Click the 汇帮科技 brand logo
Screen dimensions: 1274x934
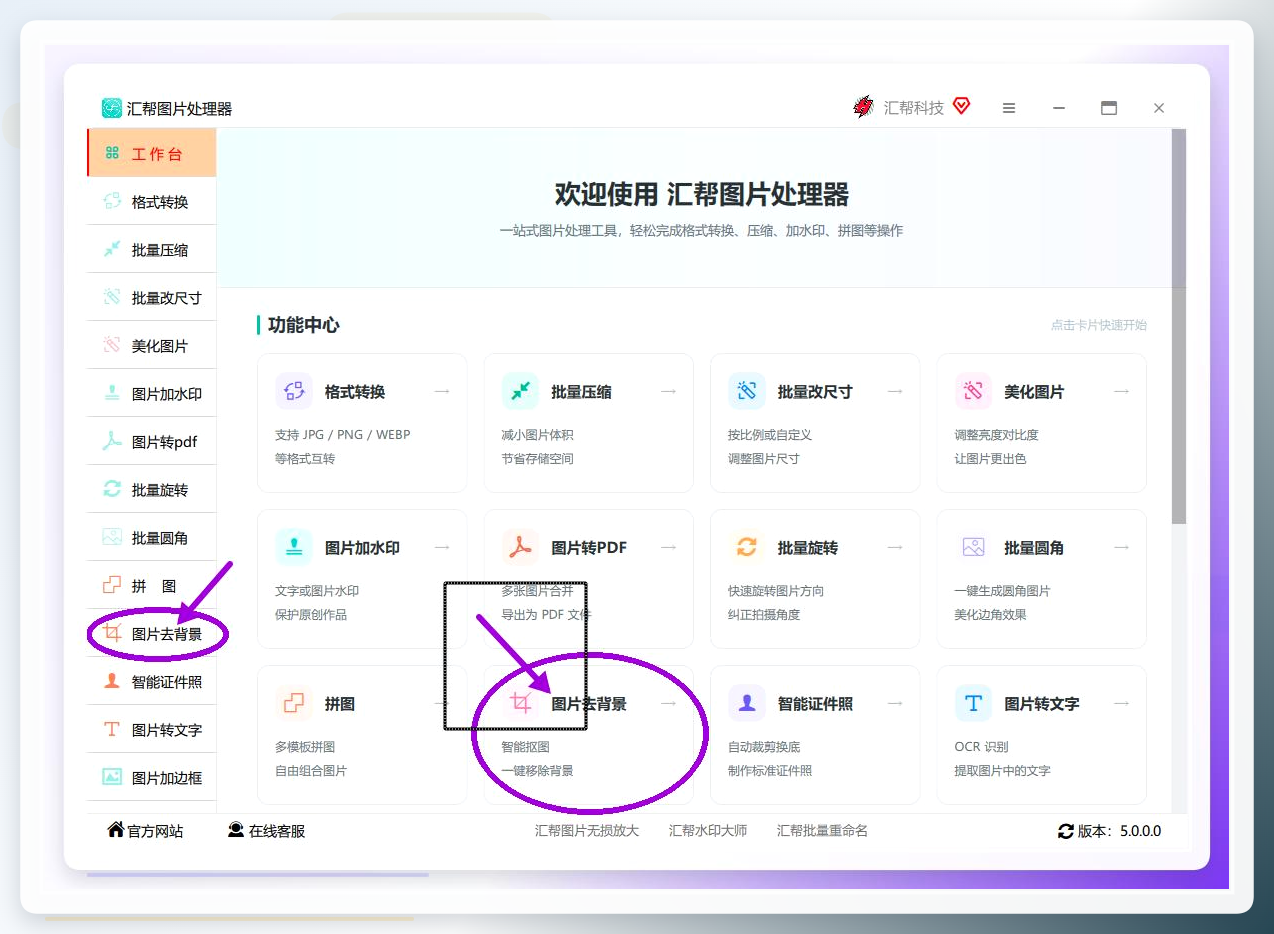pos(863,106)
